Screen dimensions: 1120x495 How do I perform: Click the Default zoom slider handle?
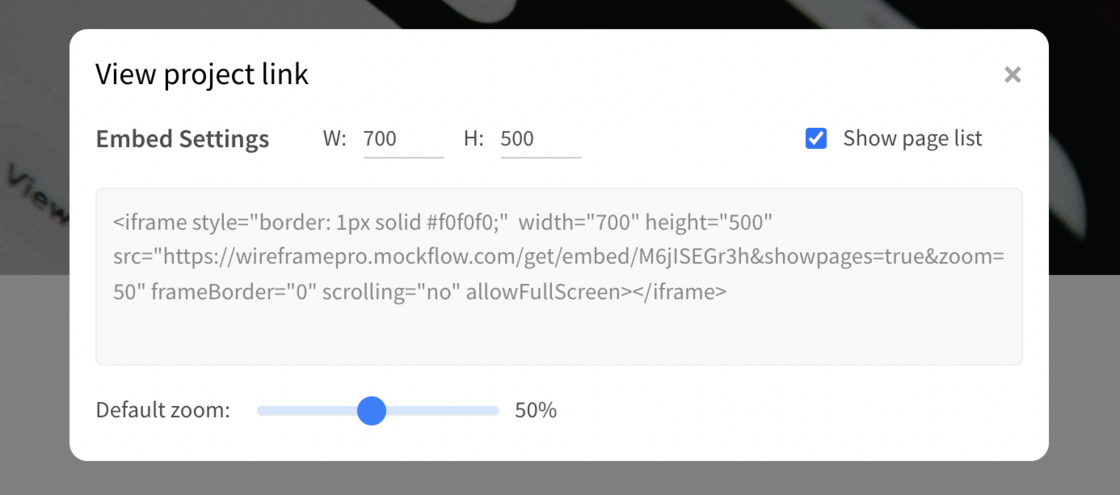coord(371,411)
